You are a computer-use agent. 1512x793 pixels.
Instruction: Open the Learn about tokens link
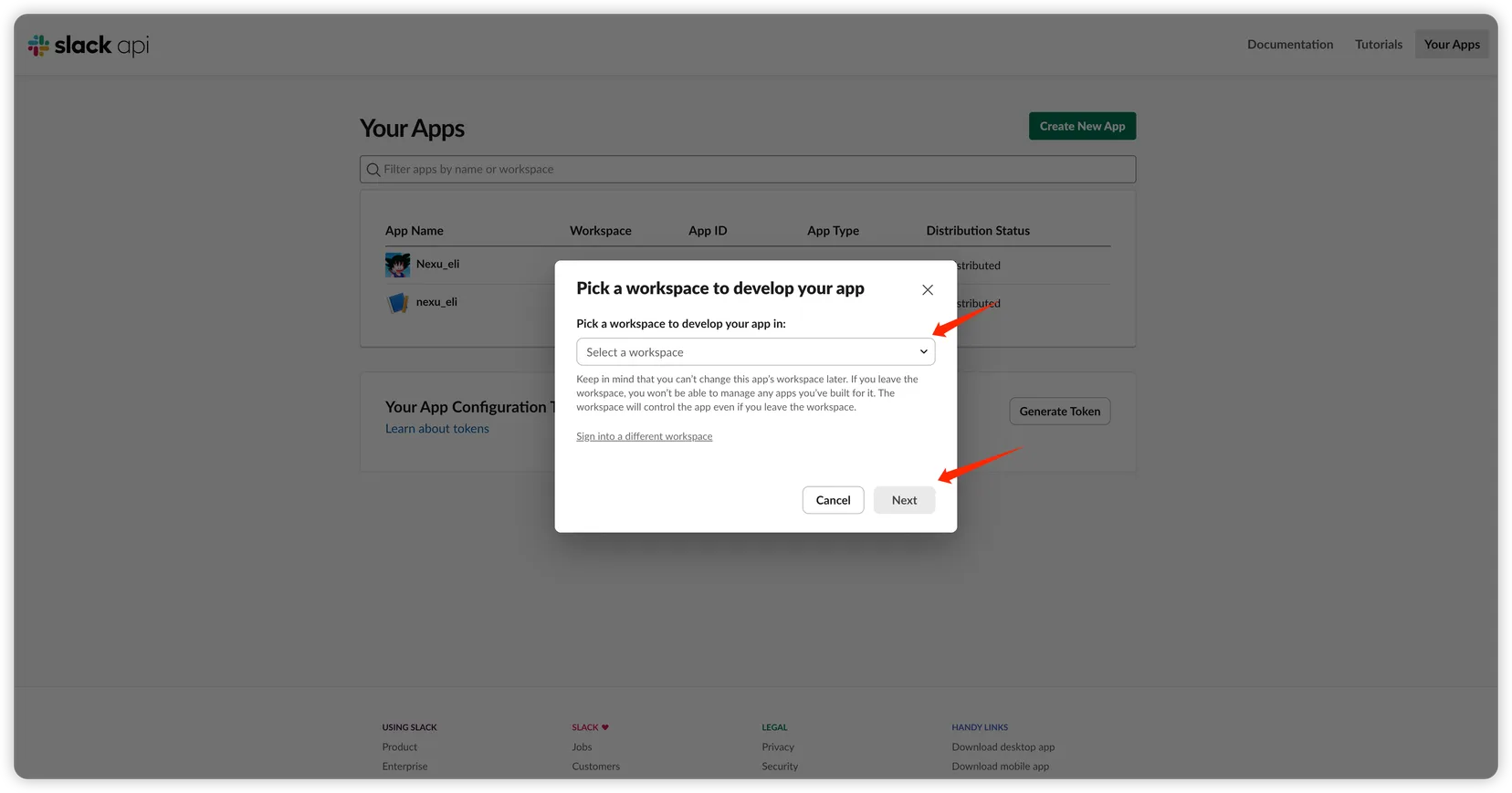click(436, 429)
